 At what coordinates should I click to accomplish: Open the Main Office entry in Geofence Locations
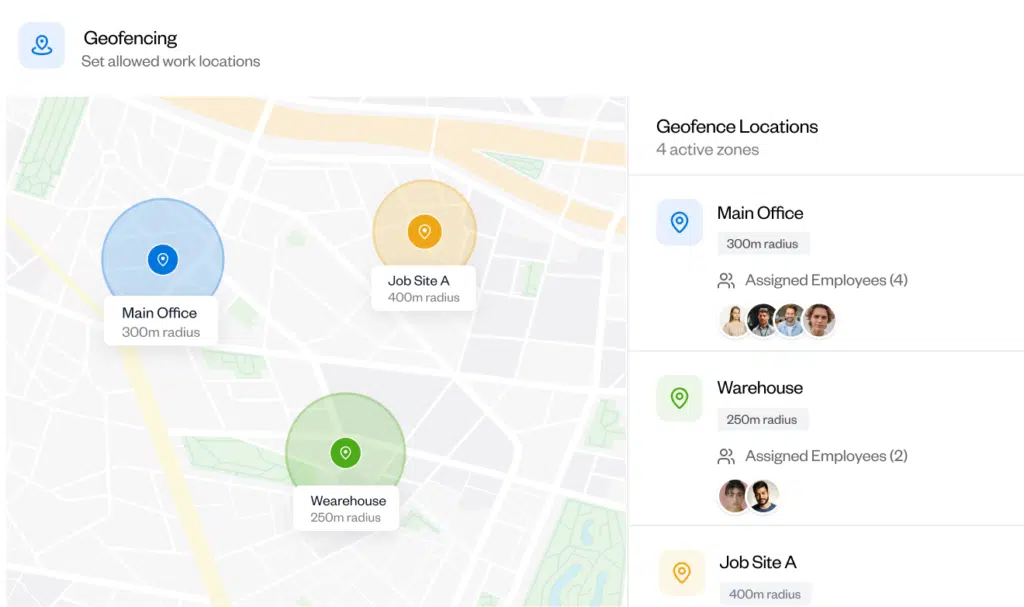[x=760, y=213]
